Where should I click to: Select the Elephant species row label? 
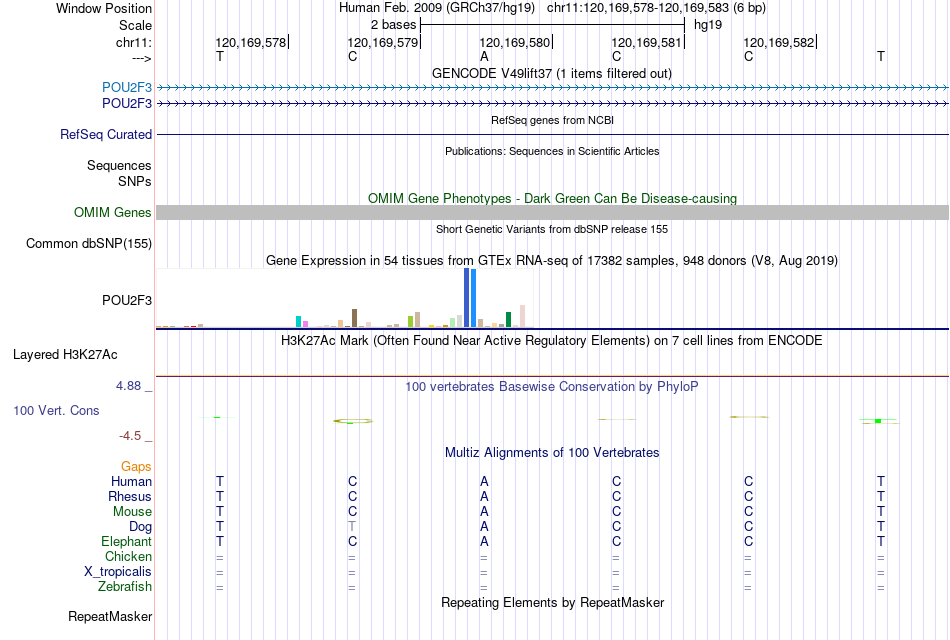click(x=126, y=541)
